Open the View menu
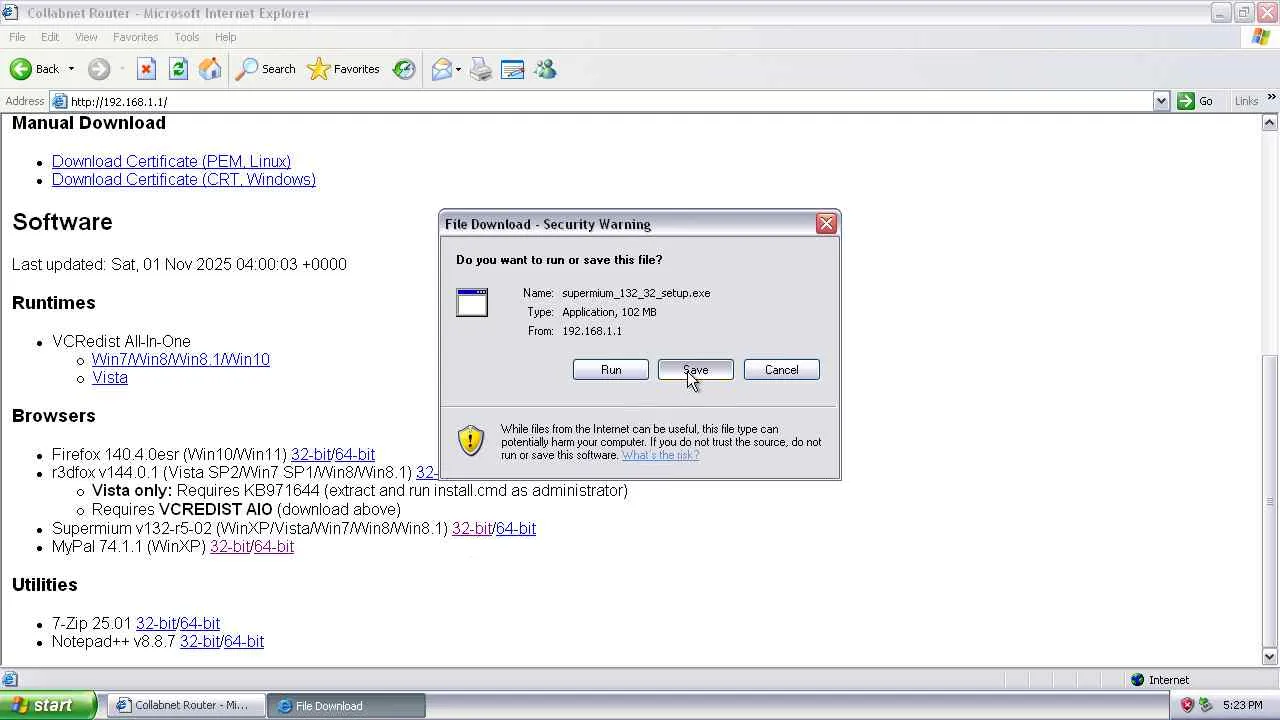 click(x=86, y=37)
